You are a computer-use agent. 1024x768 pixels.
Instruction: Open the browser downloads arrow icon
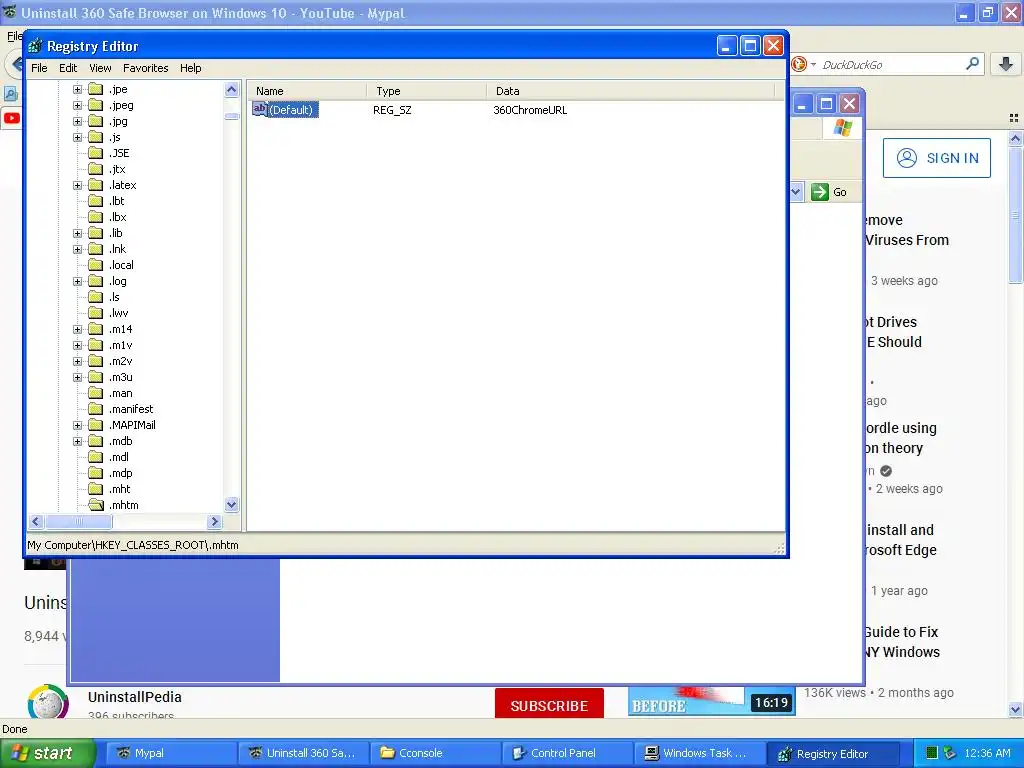click(1006, 64)
